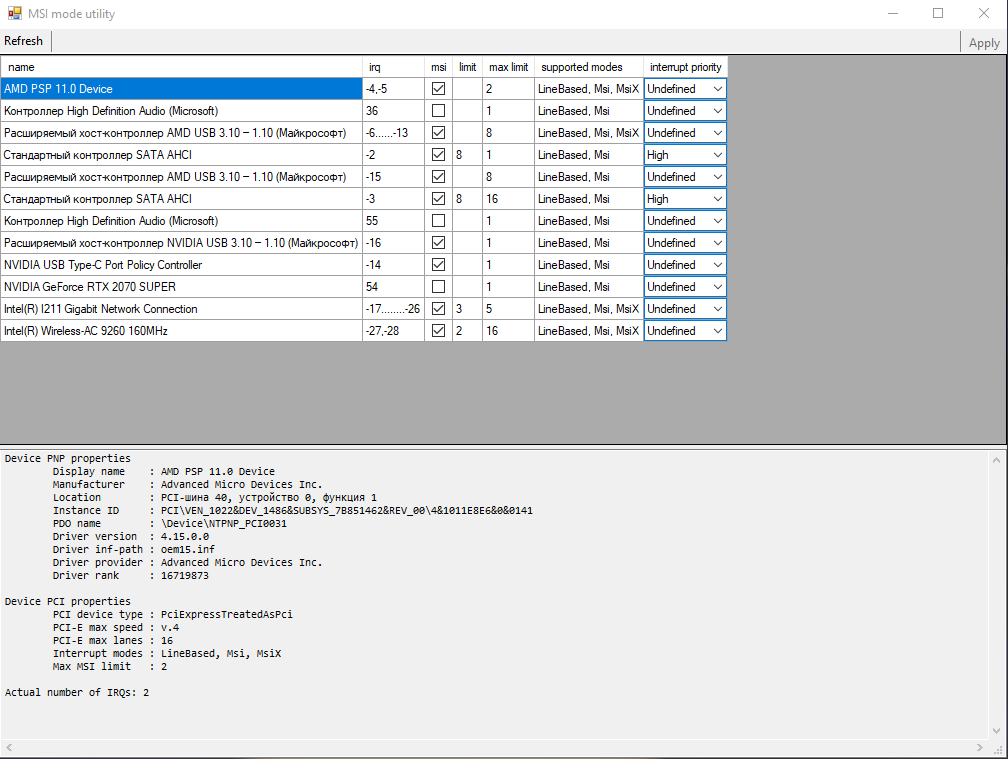Click the details pane scroll down arrow
Screen dimensions: 1008x759
coord(996,731)
